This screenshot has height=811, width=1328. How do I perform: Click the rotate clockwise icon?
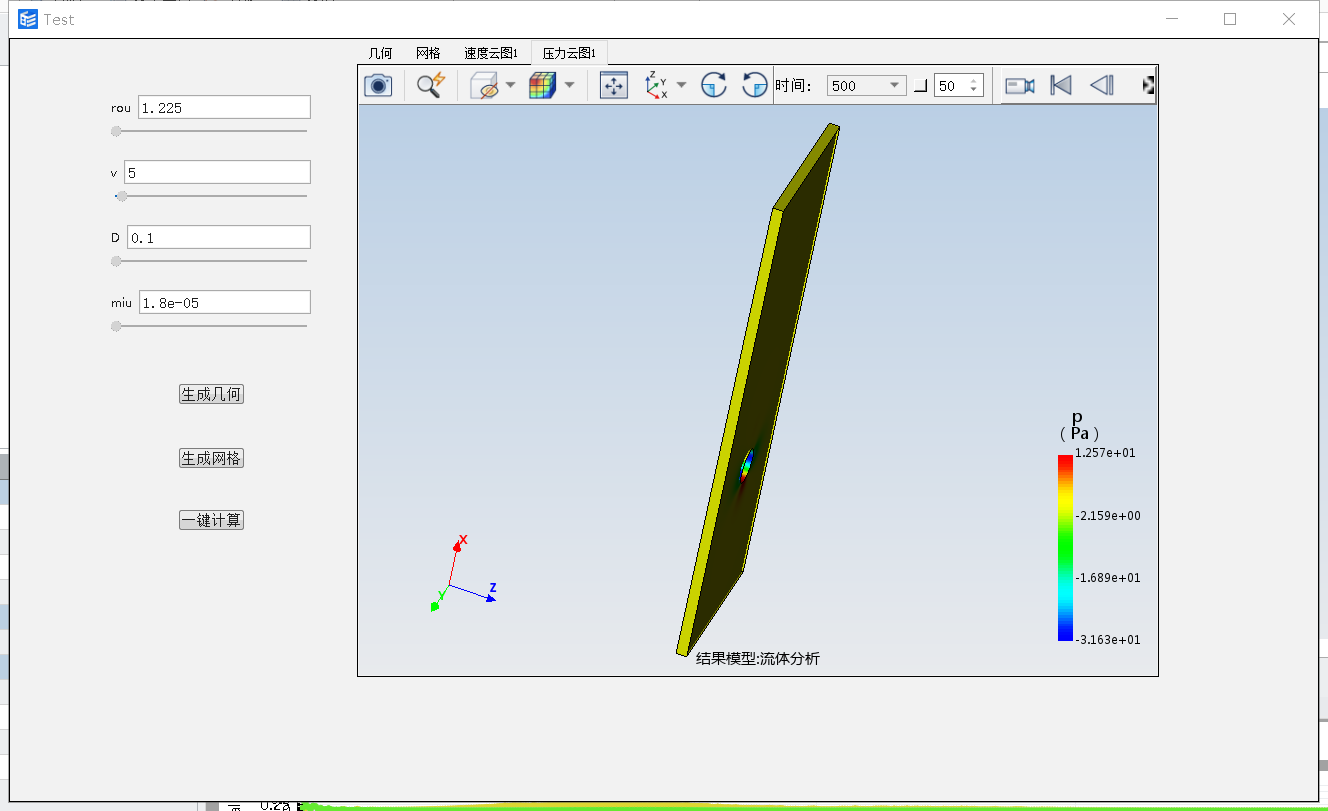pyautogui.click(x=713, y=86)
